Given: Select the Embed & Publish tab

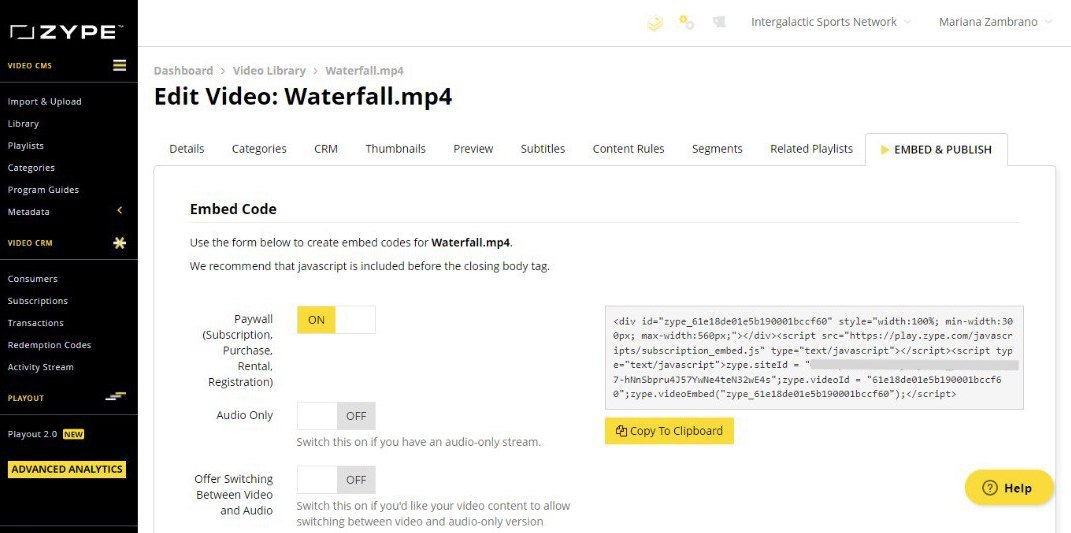Looking at the screenshot, I should [x=936, y=150].
